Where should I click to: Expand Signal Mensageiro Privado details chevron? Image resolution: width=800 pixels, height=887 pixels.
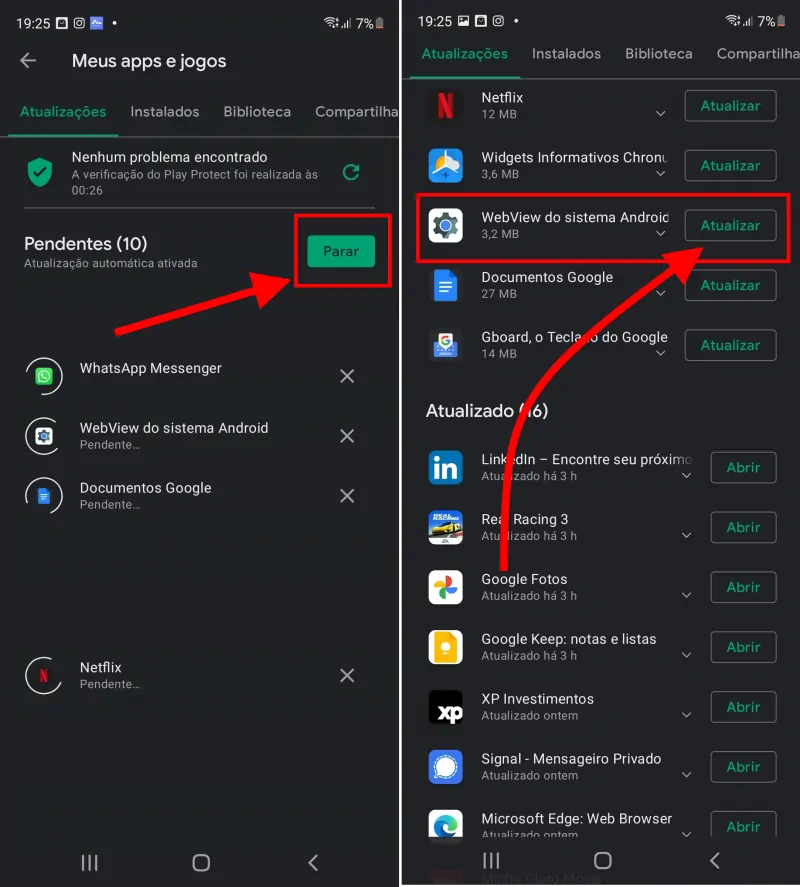686,776
